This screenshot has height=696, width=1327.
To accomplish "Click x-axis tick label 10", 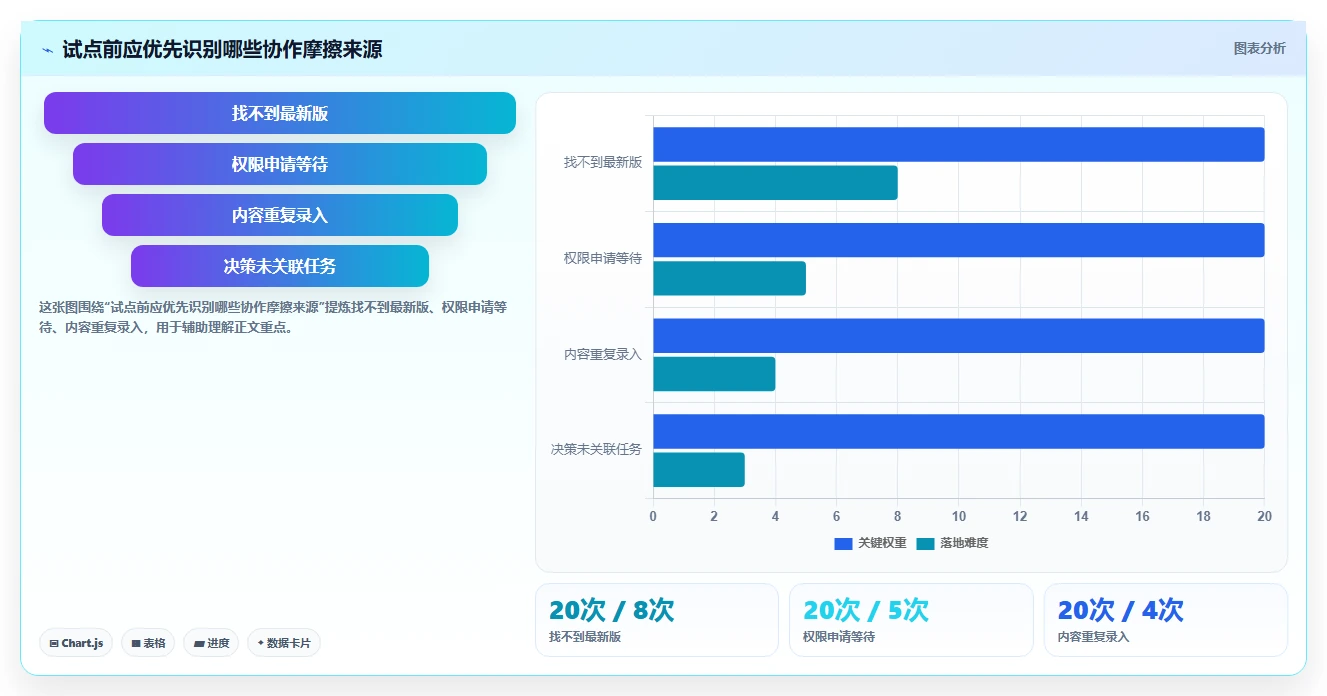I will (959, 516).
